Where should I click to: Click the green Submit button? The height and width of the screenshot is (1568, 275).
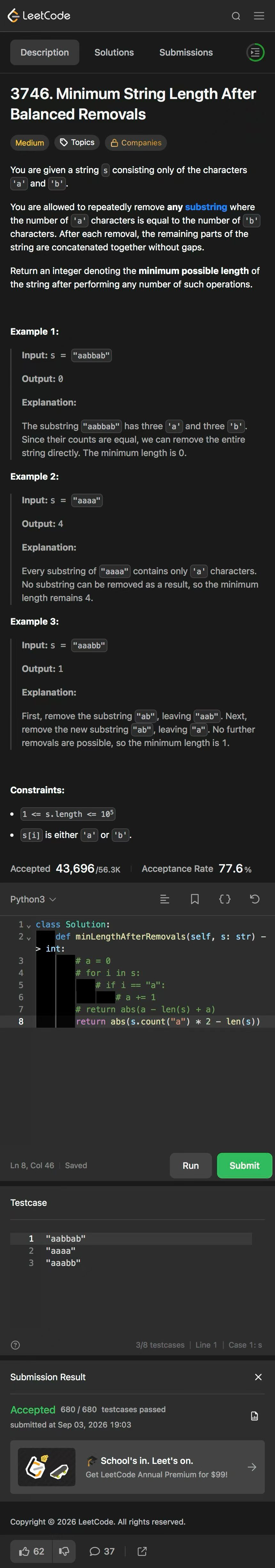coord(245,1165)
